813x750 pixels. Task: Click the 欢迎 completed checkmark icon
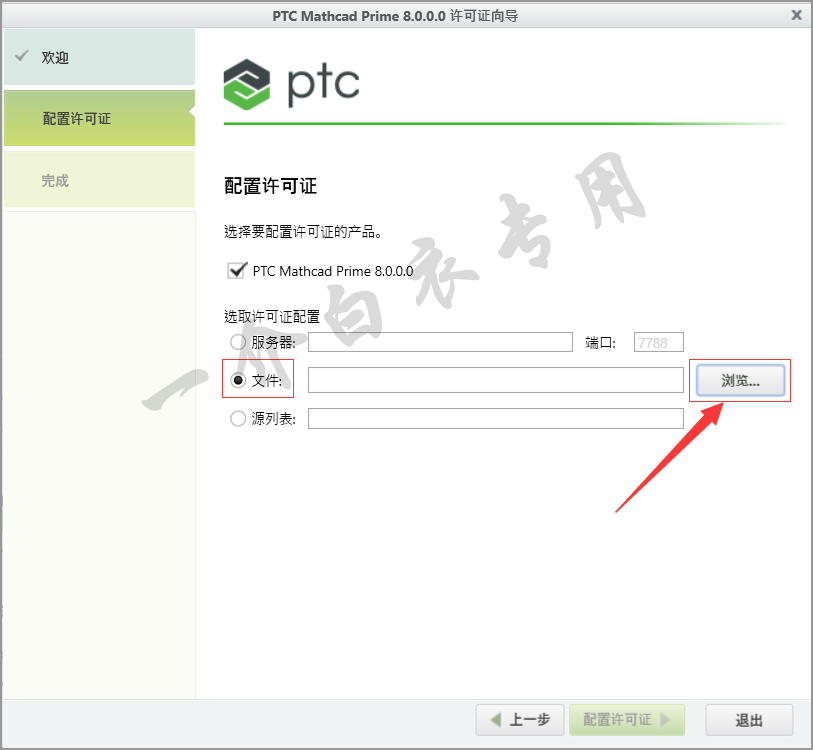(x=22, y=56)
